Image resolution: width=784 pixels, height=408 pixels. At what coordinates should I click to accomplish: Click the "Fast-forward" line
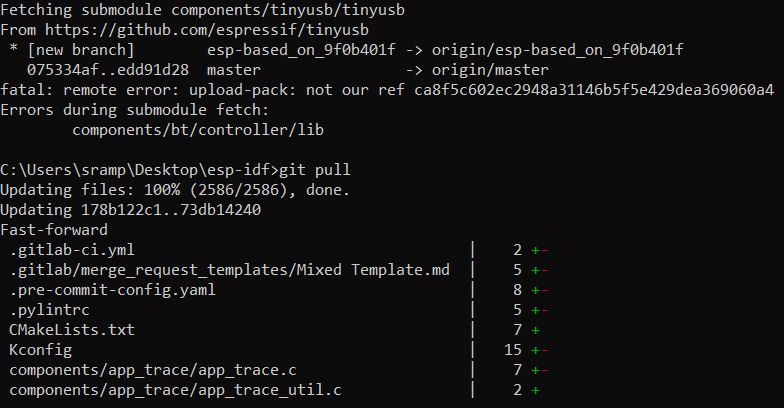click(x=54, y=230)
